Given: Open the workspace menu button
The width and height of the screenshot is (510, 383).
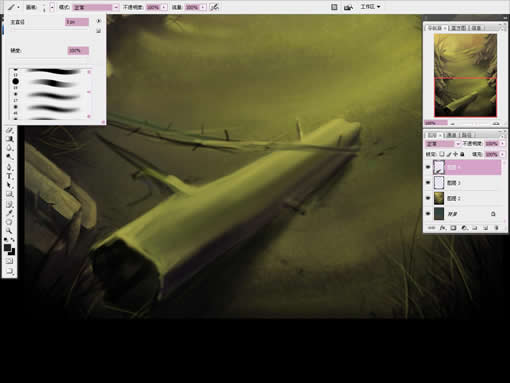Looking at the screenshot, I should tap(370, 7).
